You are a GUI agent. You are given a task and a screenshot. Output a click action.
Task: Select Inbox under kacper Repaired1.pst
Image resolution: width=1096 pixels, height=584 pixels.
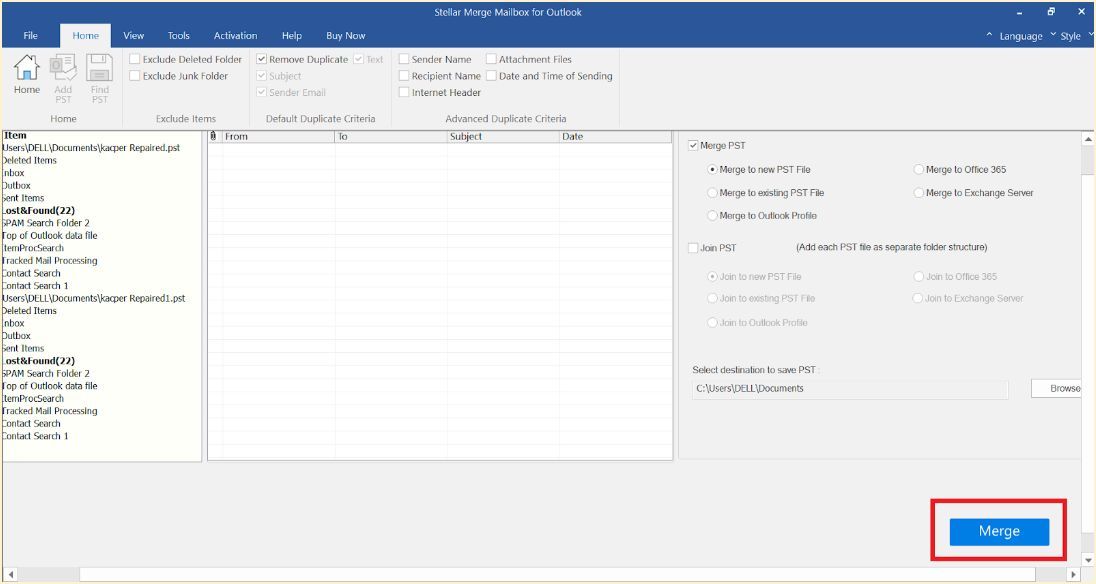point(13,323)
